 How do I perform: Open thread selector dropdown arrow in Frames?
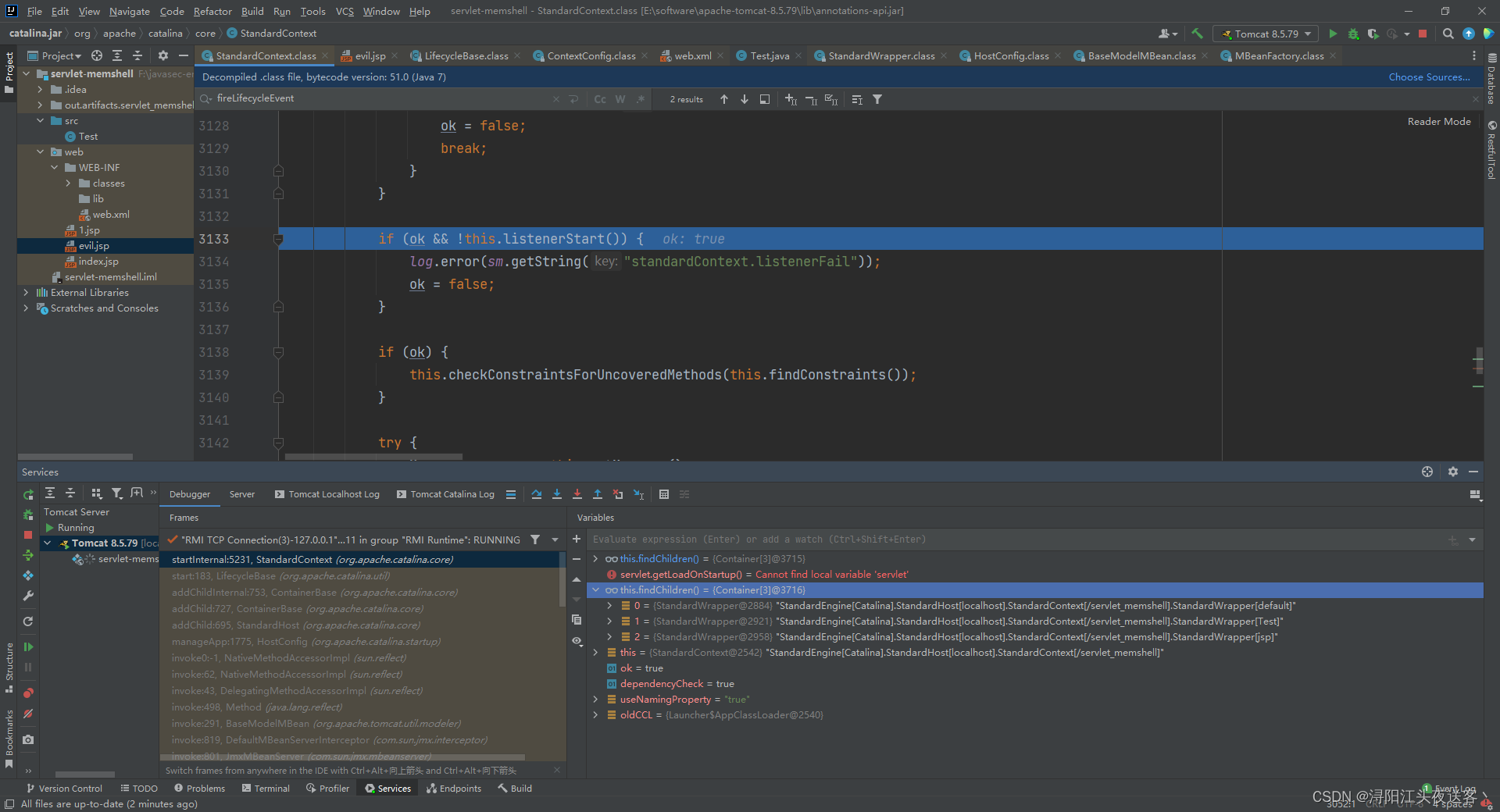555,540
